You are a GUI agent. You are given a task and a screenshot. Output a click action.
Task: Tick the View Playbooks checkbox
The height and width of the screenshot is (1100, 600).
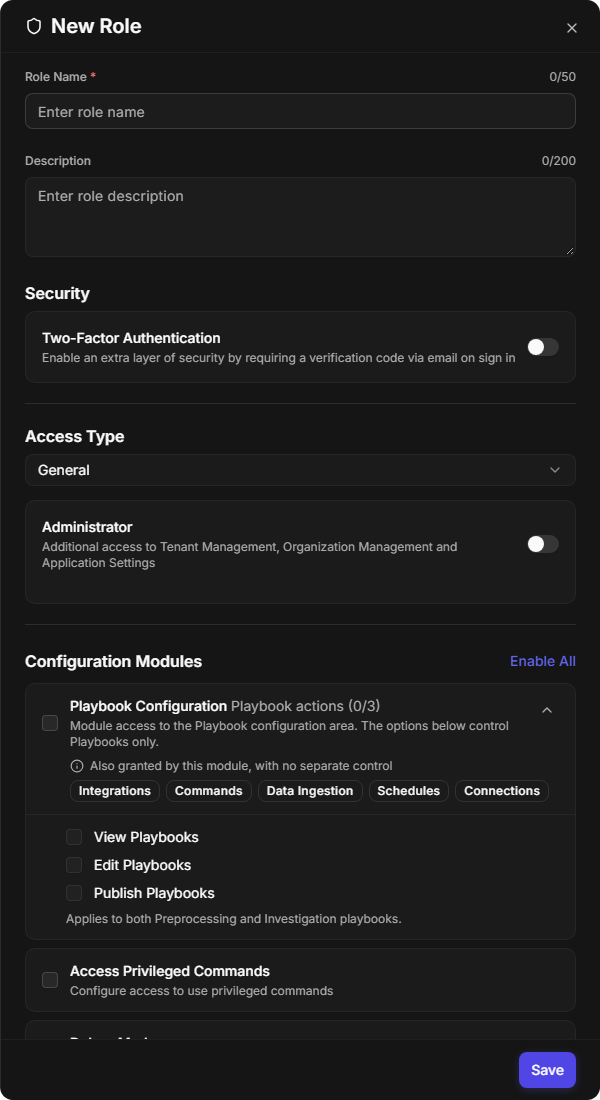pyautogui.click(x=74, y=837)
